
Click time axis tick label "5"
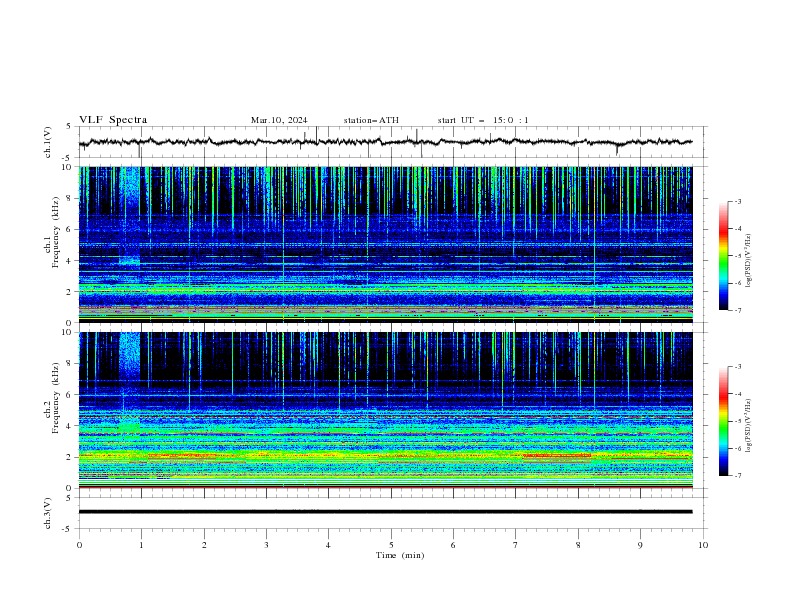(391, 545)
